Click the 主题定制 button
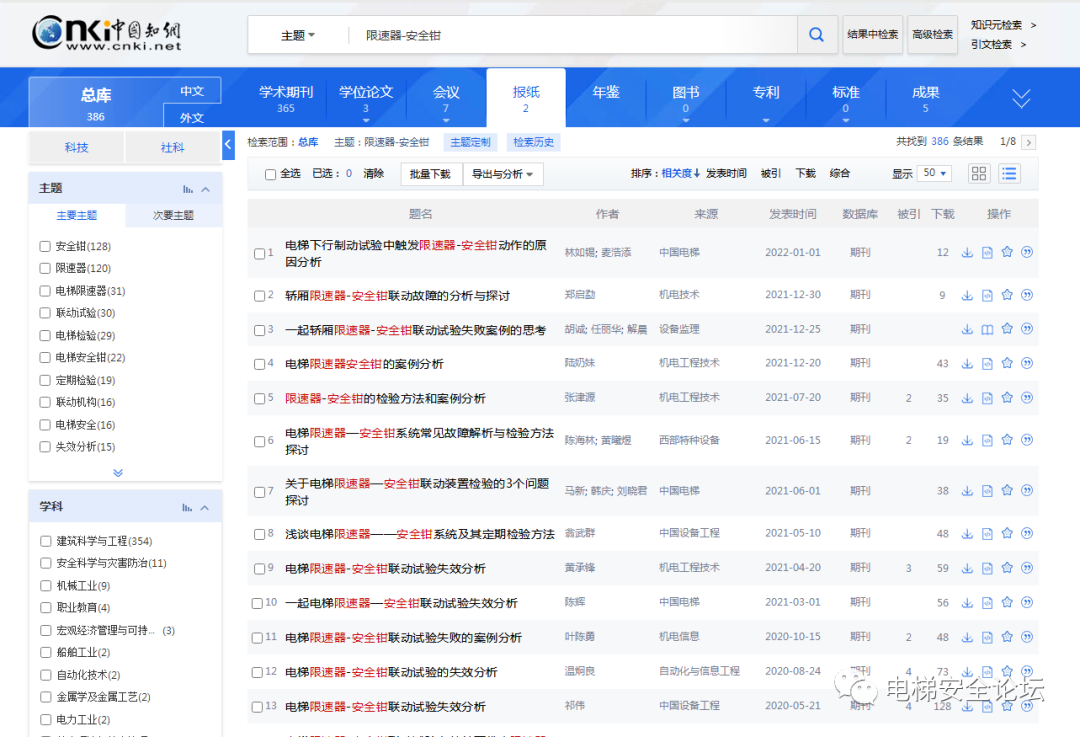This screenshot has width=1080, height=737. 470,142
